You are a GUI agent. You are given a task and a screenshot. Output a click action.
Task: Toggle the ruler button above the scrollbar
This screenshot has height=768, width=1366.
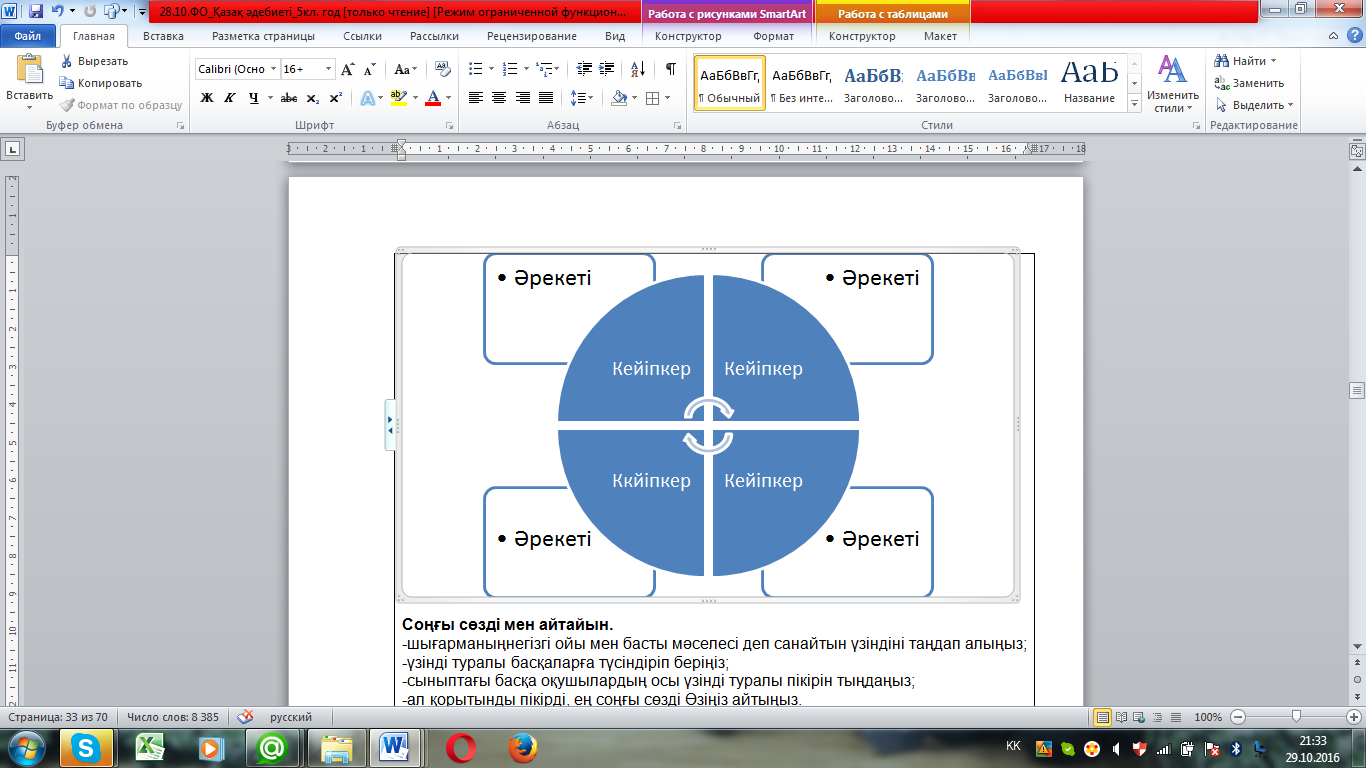click(x=1357, y=150)
